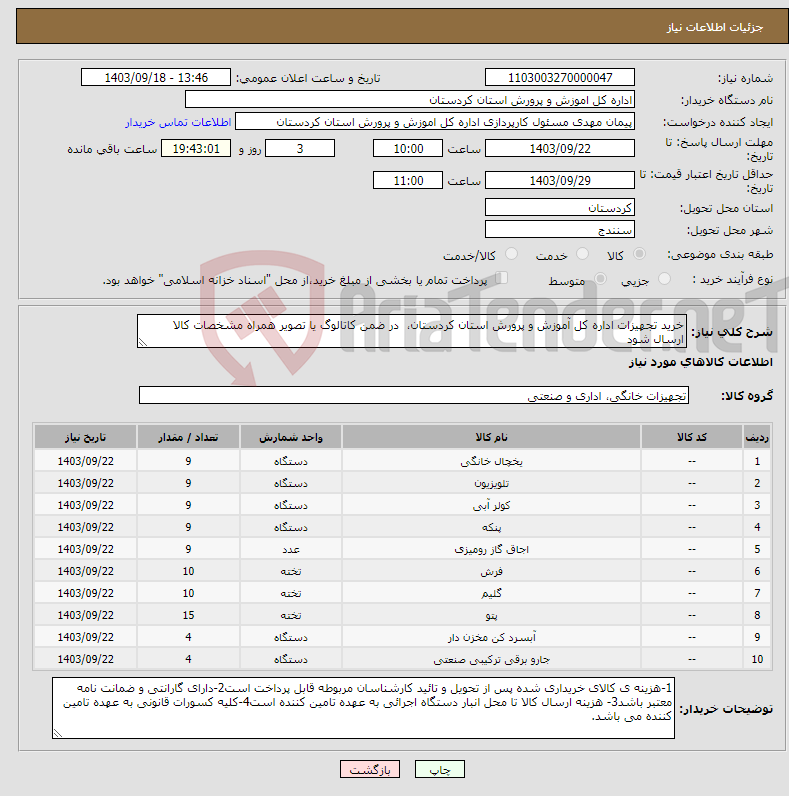Viewport: 789px width, 796px height.
Task: Click quantity 15 in the پتو row
Action: click(x=188, y=615)
